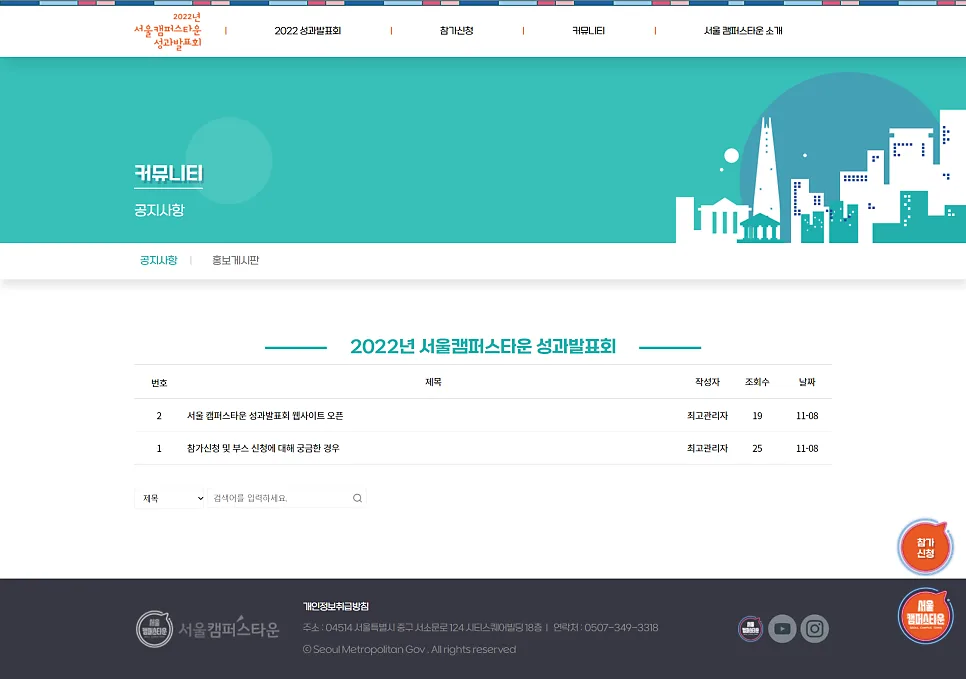Open the 커뮤니티 menu
Image resolution: width=966 pixels, height=679 pixels.
click(588, 31)
